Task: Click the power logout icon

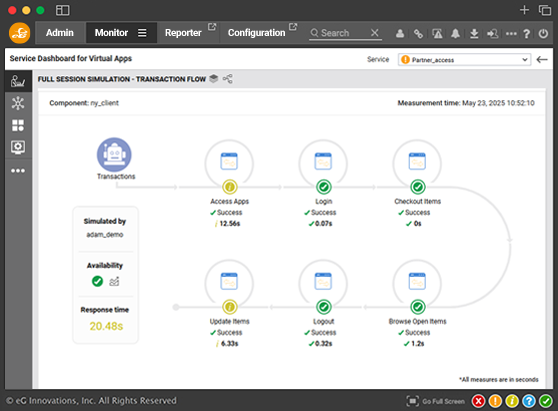Action: click(543, 33)
